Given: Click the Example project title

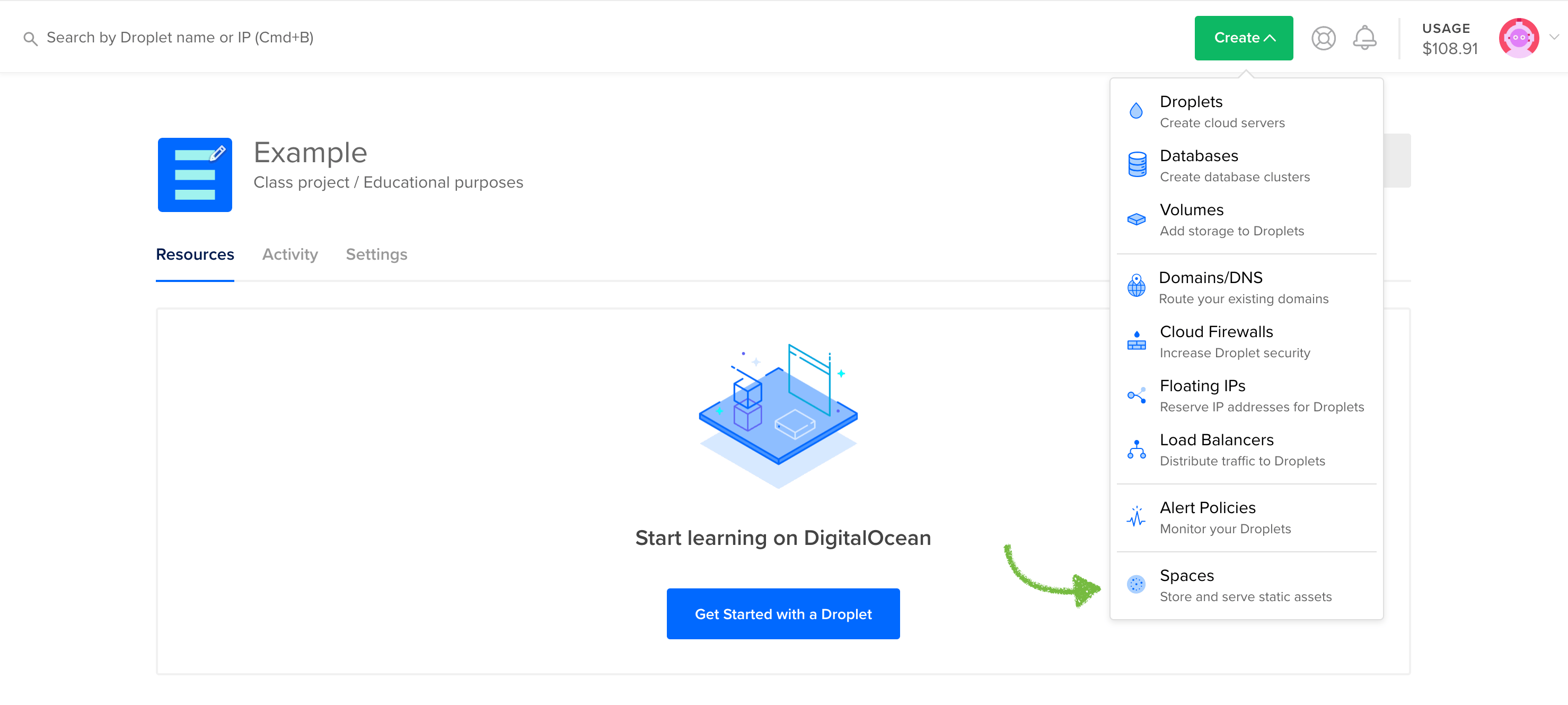Looking at the screenshot, I should [310, 153].
